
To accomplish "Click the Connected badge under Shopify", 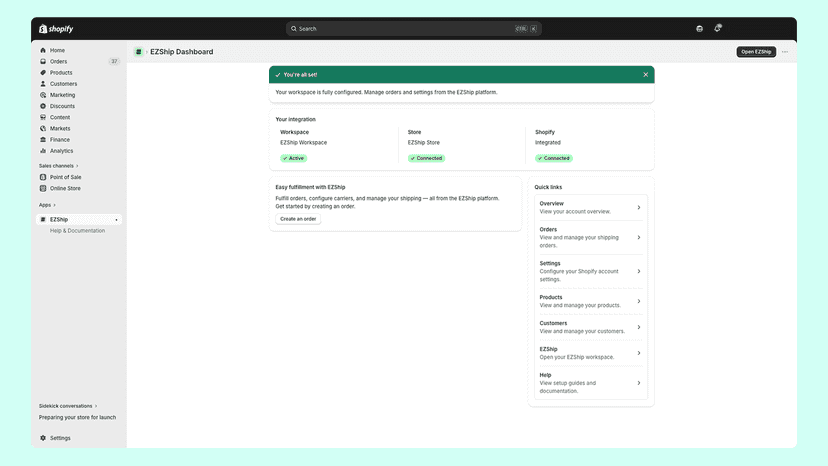I will pyautogui.click(x=554, y=158).
